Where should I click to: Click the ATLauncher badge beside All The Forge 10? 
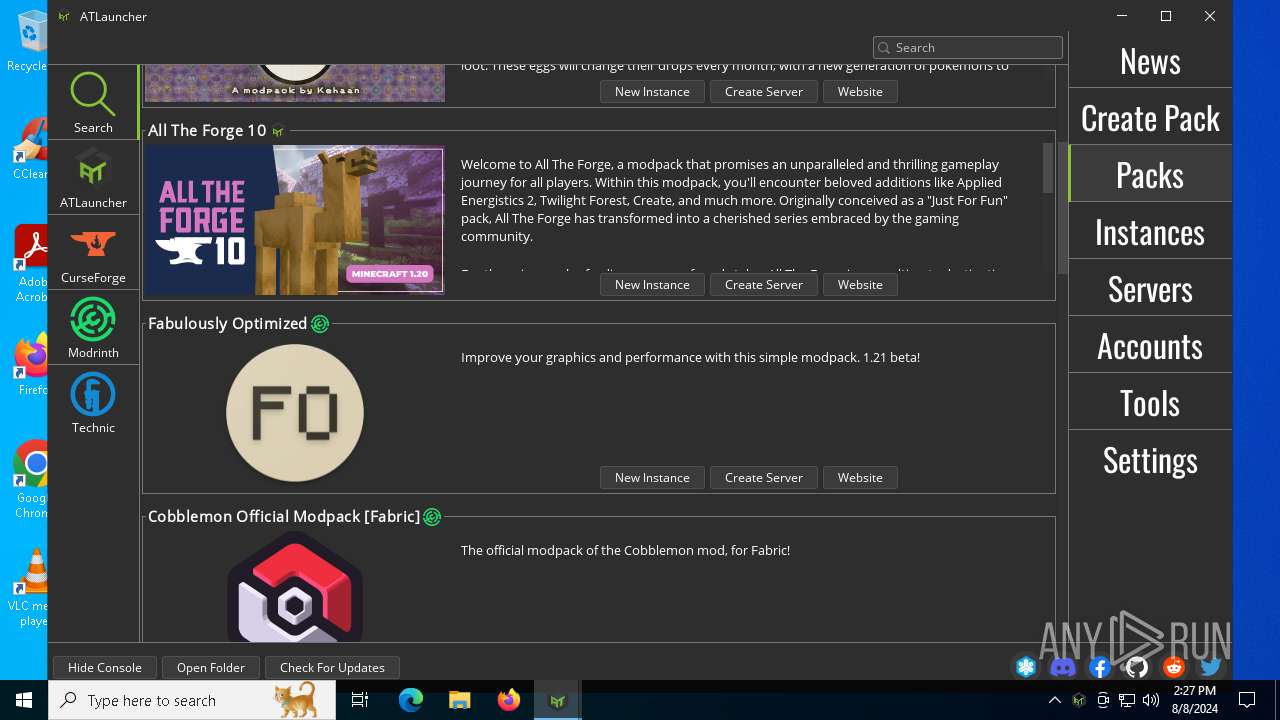[278, 131]
